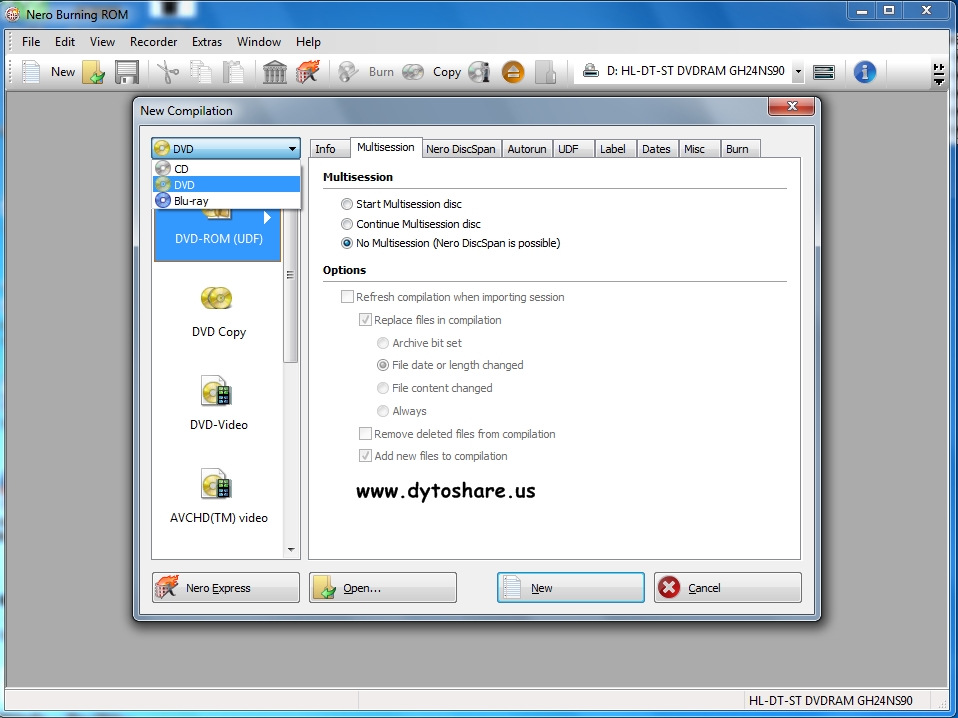Toggle Remove deleted files from compilation
The image size is (958, 718).
(457, 434)
